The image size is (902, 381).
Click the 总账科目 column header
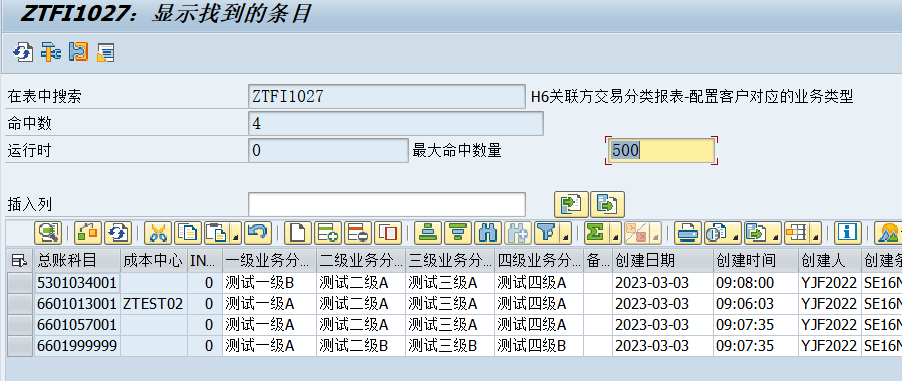(77, 261)
